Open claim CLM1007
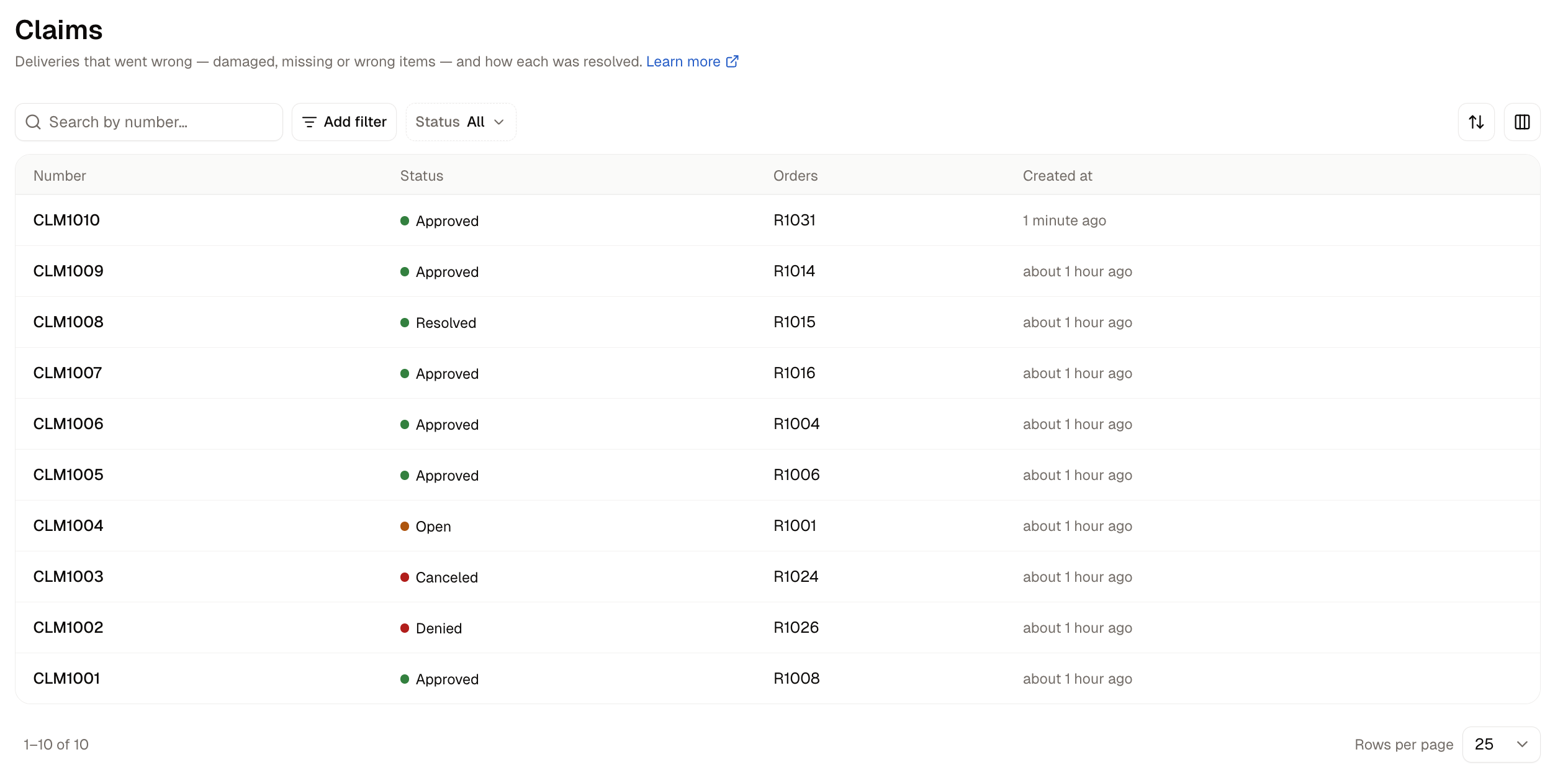1568x770 pixels. click(x=68, y=373)
